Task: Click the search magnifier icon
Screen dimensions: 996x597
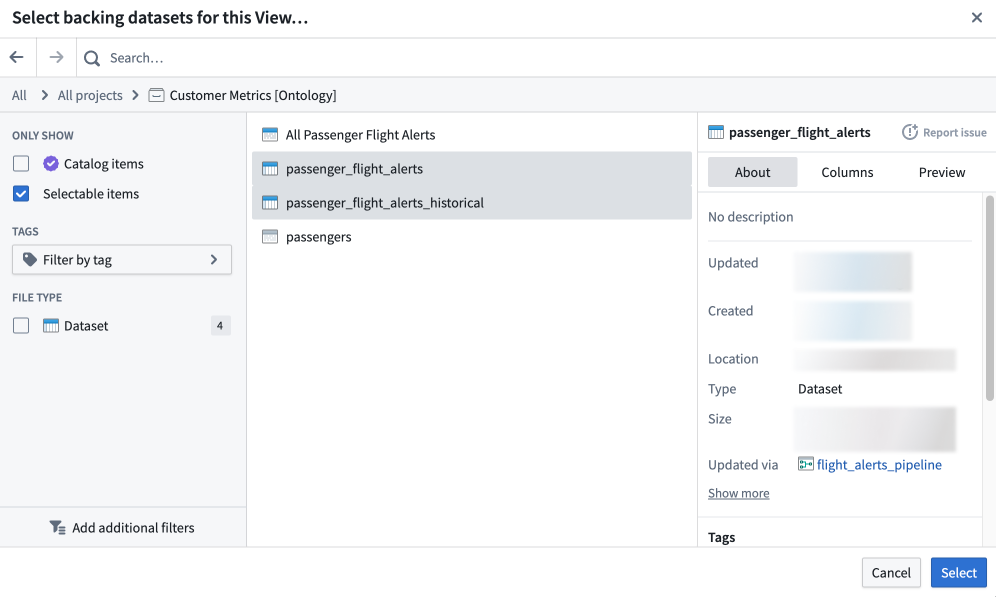Action: click(92, 58)
